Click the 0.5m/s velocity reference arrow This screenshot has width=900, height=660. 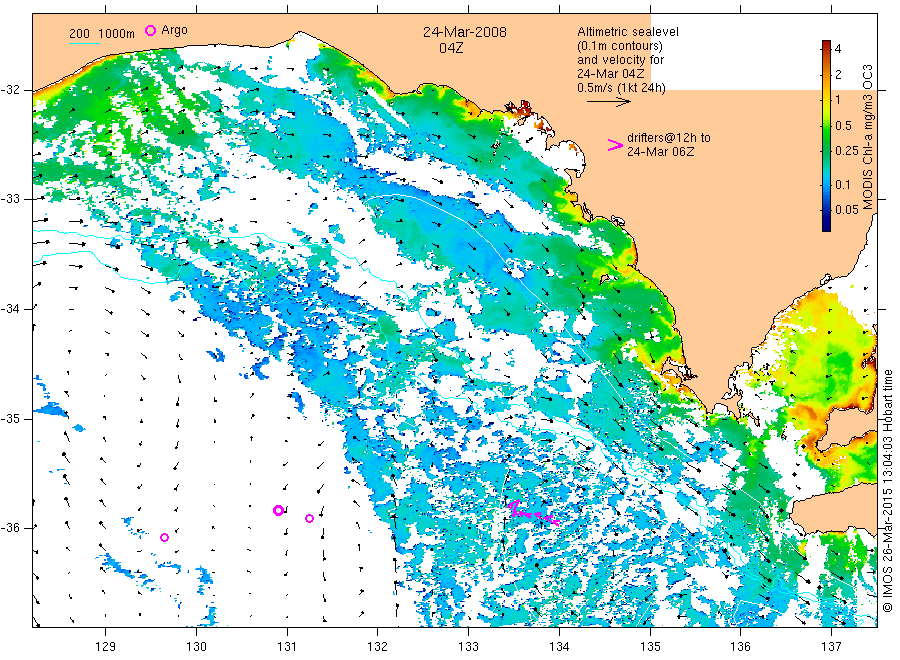pos(608,102)
